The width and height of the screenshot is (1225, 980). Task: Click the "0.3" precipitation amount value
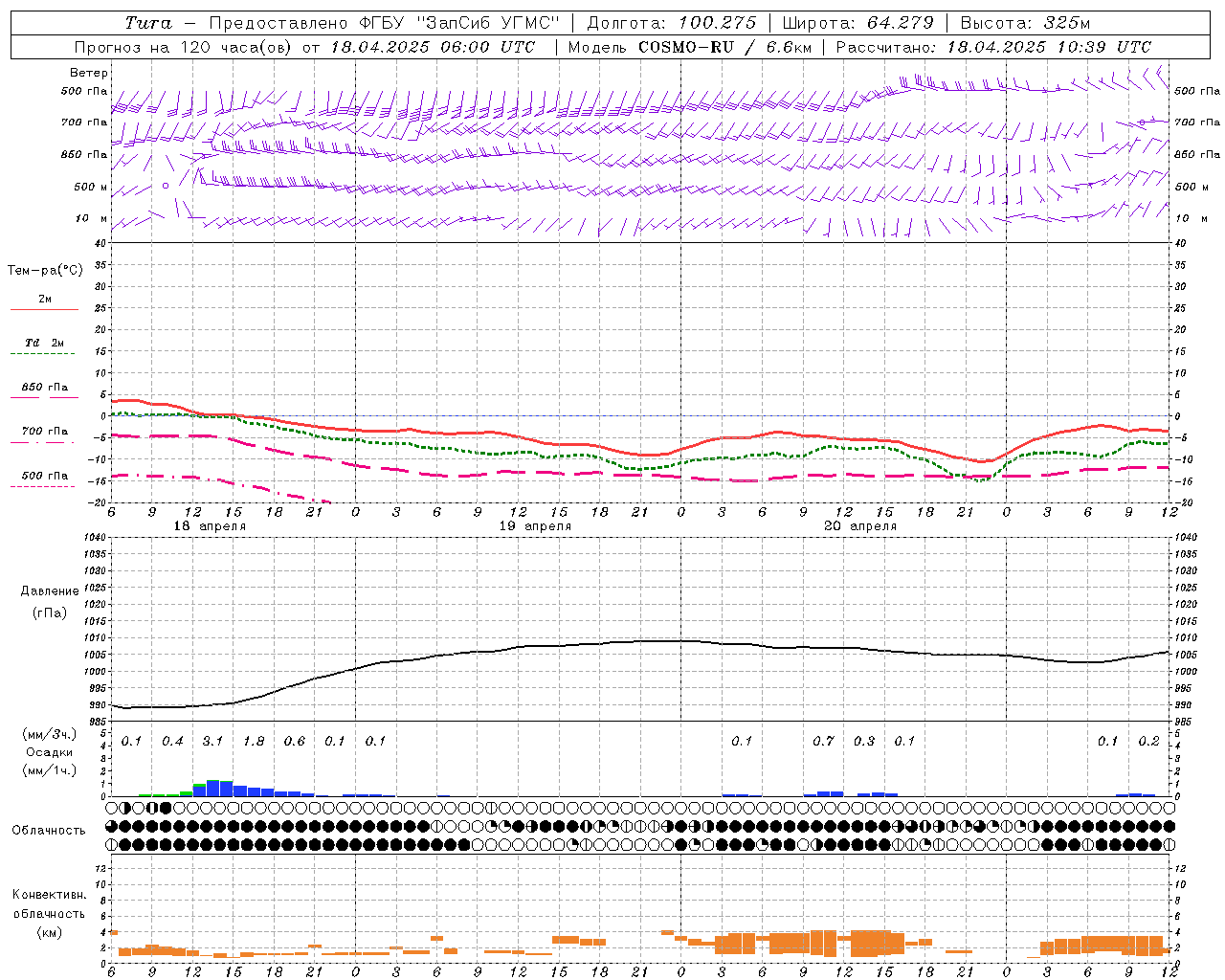pos(864,741)
